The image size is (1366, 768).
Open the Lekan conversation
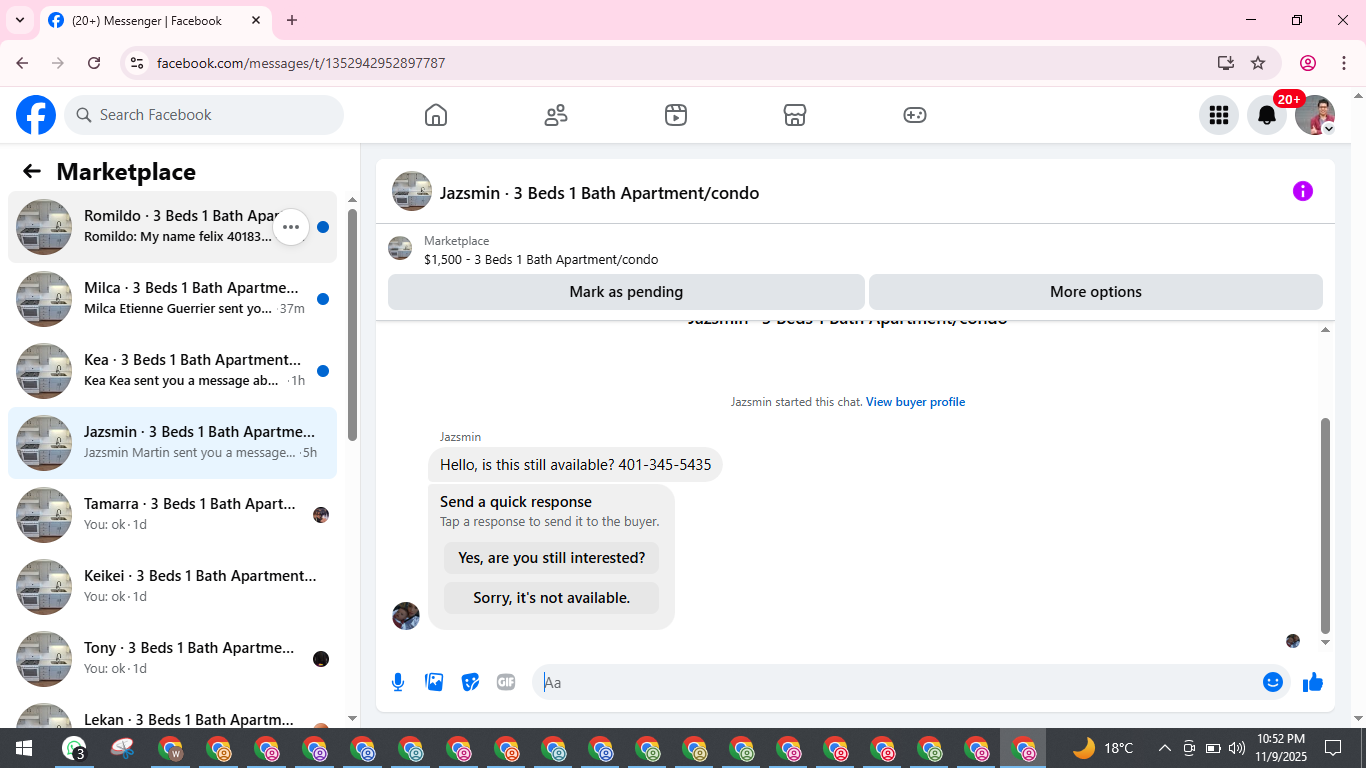(172, 712)
